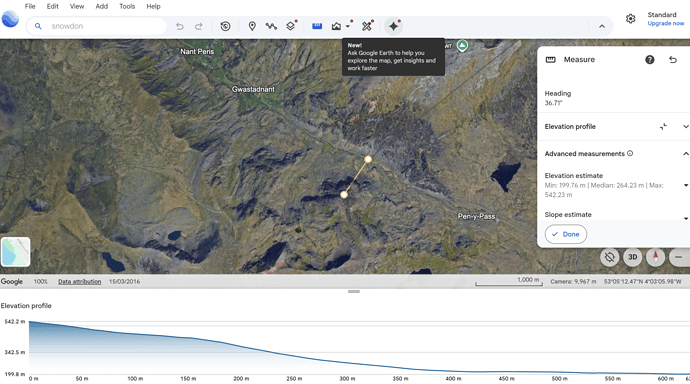Click the zoom out minus button
The image size is (690, 384).
[x=679, y=257]
